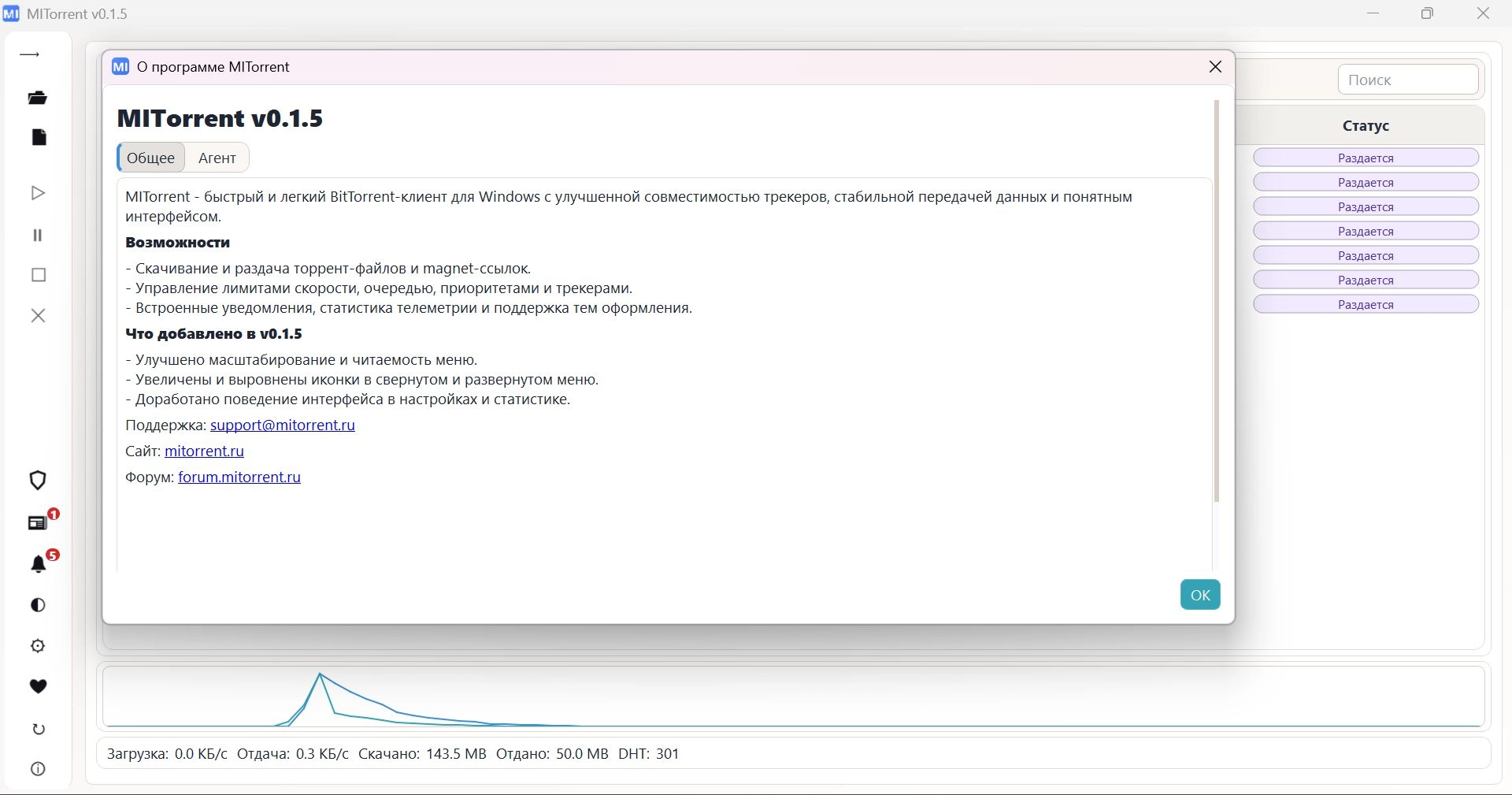Open the shield icon in the sidebar

pyautogui.click(x=38, y=481)
